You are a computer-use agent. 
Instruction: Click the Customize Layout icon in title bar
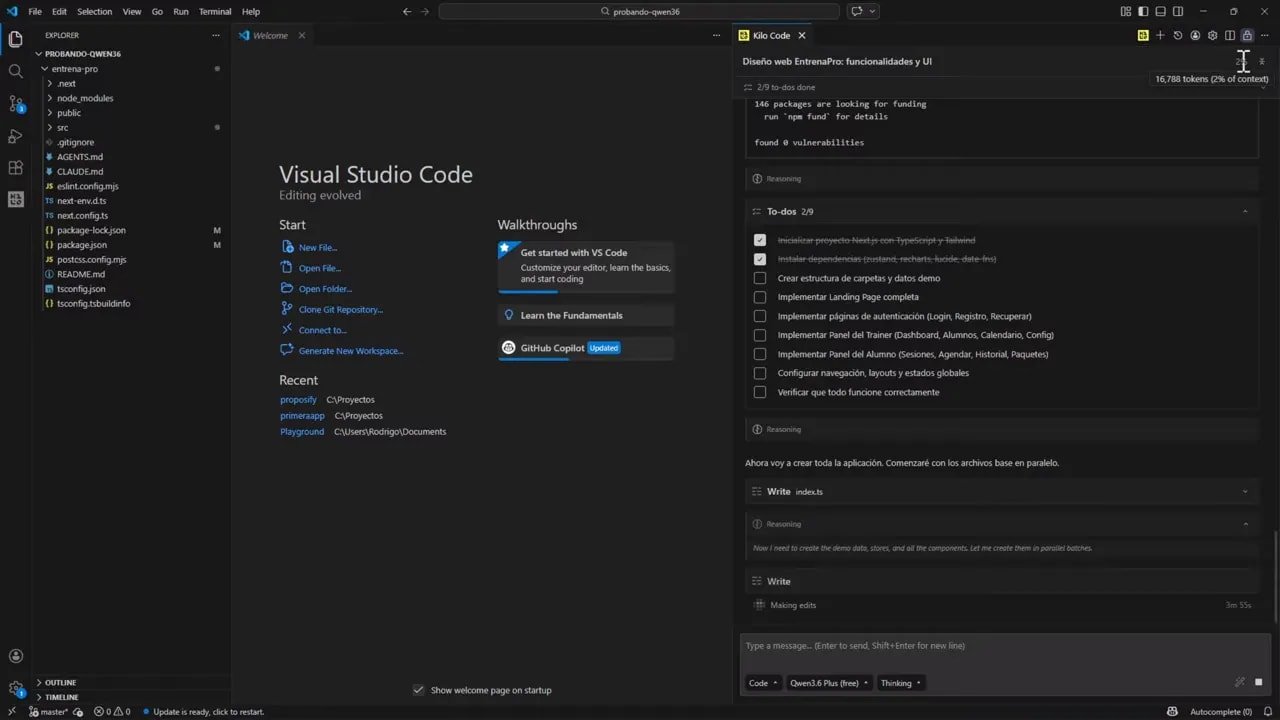[x=1126, y=11]
